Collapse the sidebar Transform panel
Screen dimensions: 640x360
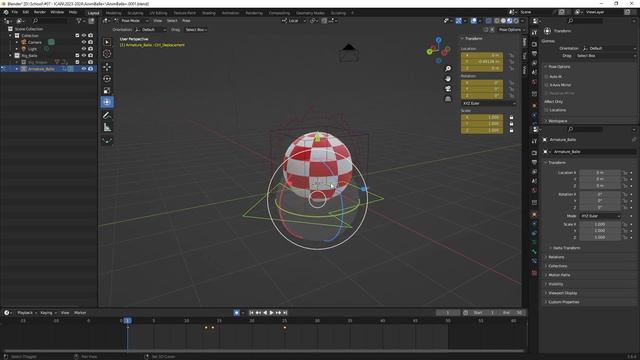point(473,38)
